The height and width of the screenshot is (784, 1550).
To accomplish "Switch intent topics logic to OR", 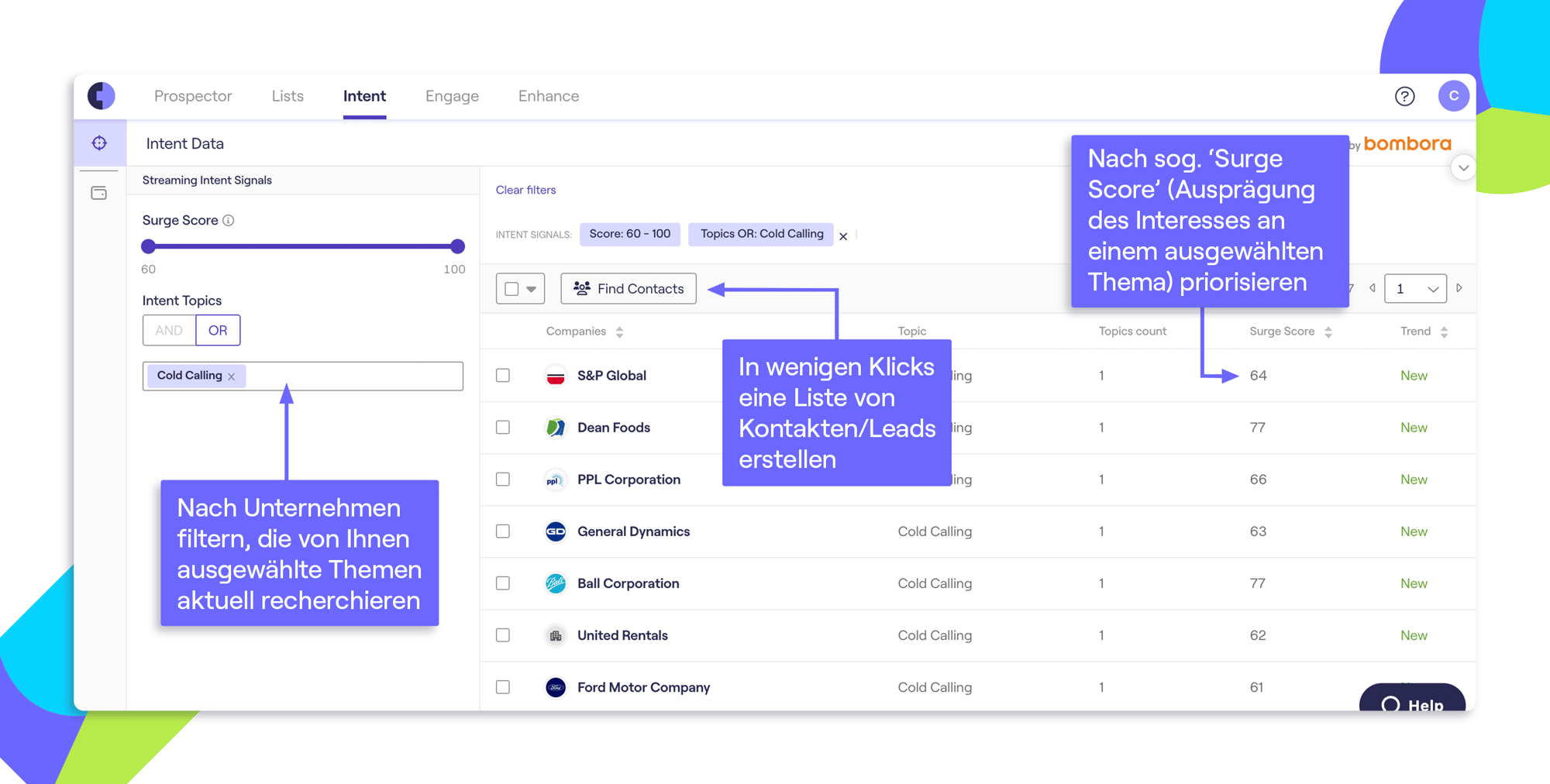I will click(218, 331).
